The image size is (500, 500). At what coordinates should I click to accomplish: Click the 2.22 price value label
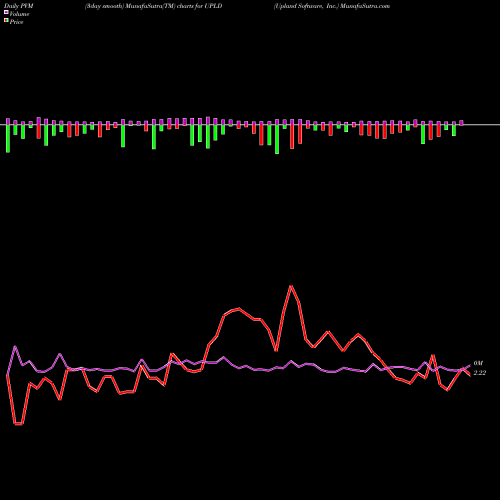tap(480, 373)
